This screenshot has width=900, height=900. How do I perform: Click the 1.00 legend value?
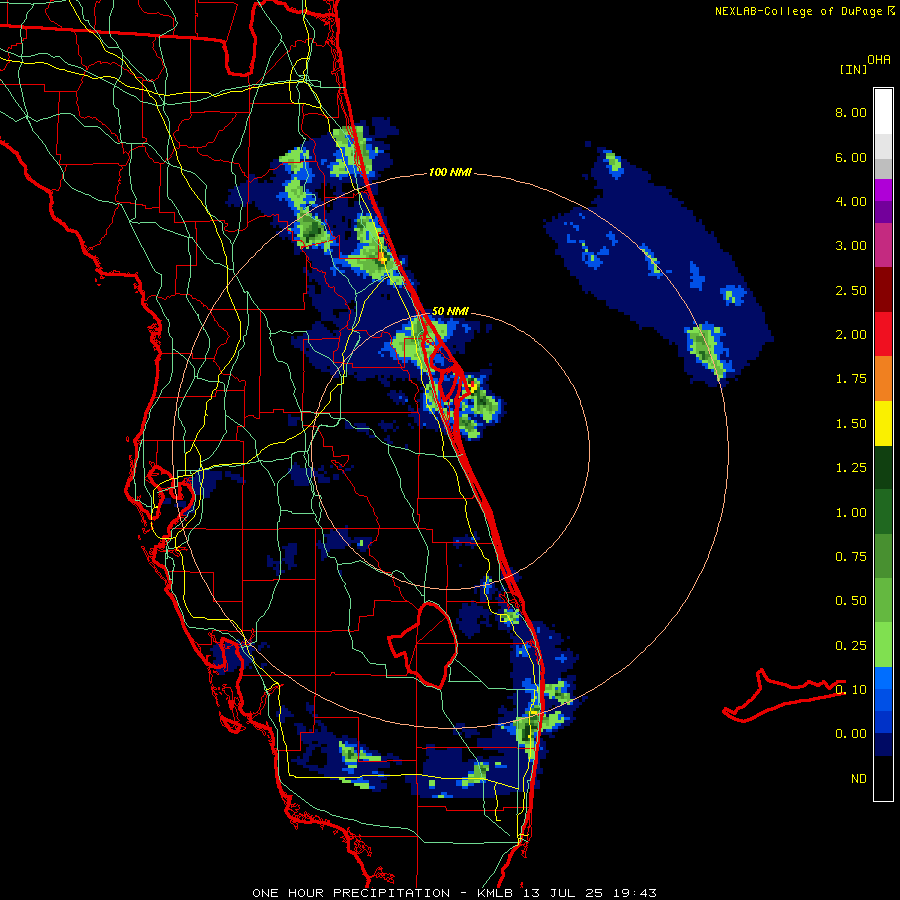pos(851,513)
